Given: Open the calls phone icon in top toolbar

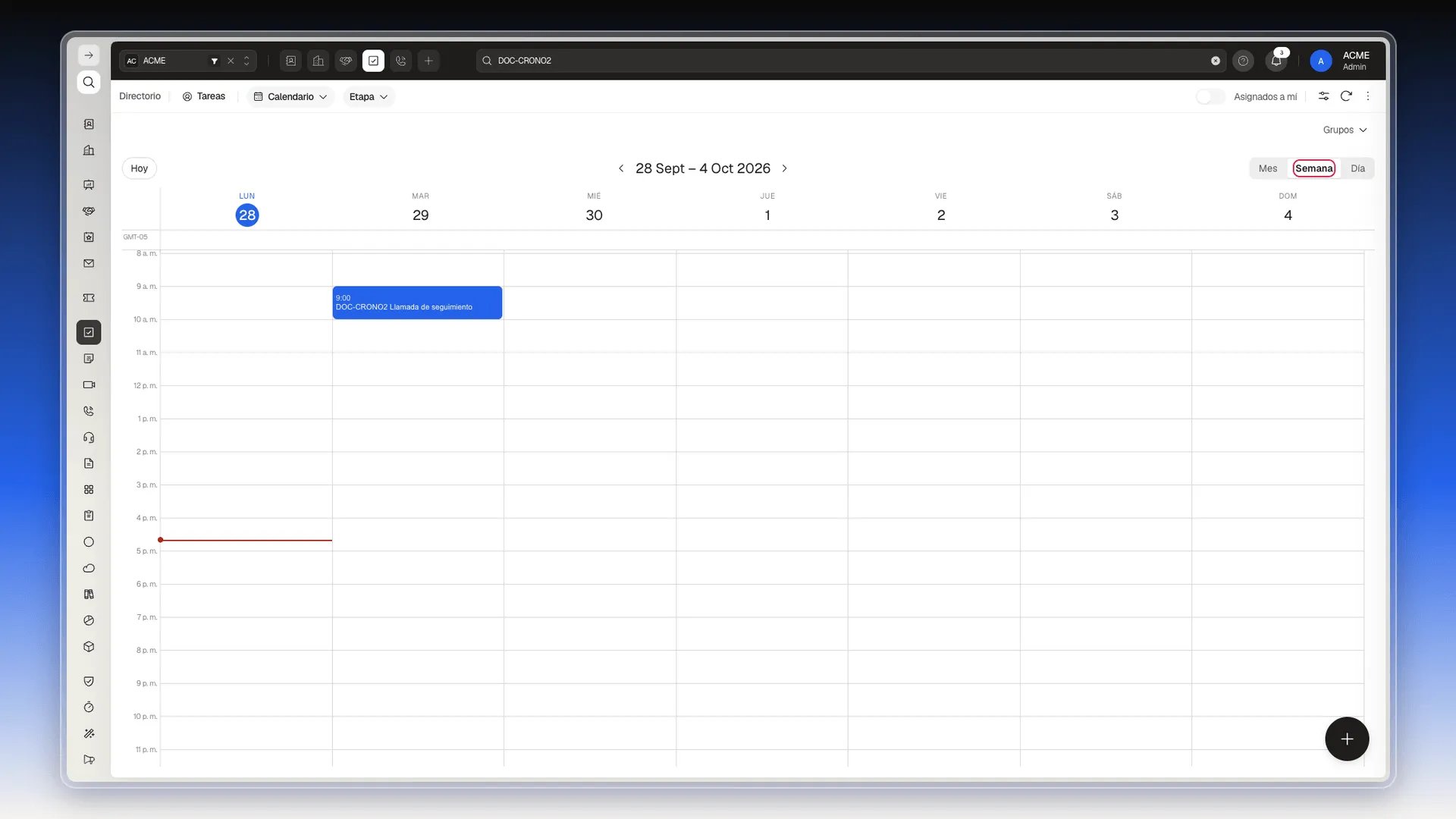Looking at the screenshot, I should 401,61.
